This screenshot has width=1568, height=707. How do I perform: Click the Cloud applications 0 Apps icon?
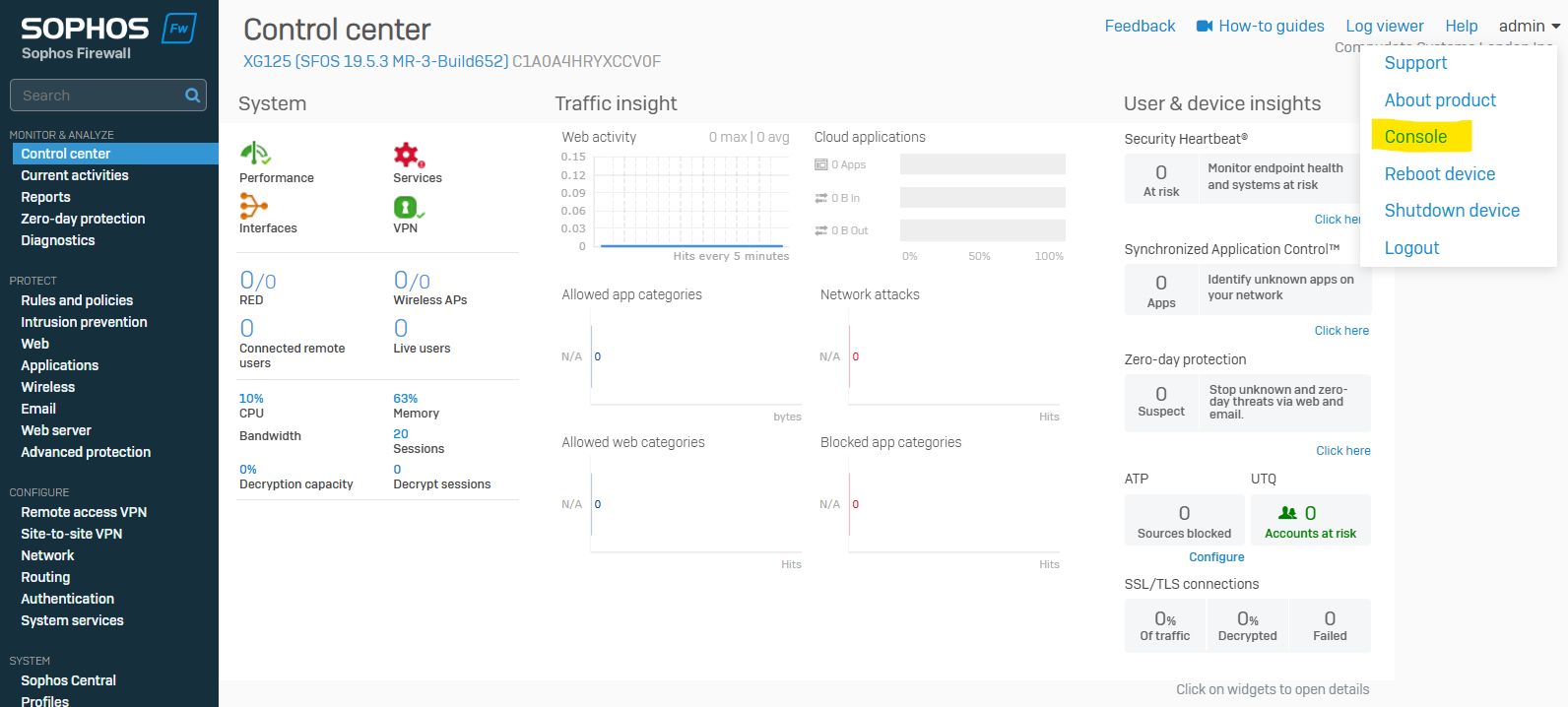tap(820, 164)
